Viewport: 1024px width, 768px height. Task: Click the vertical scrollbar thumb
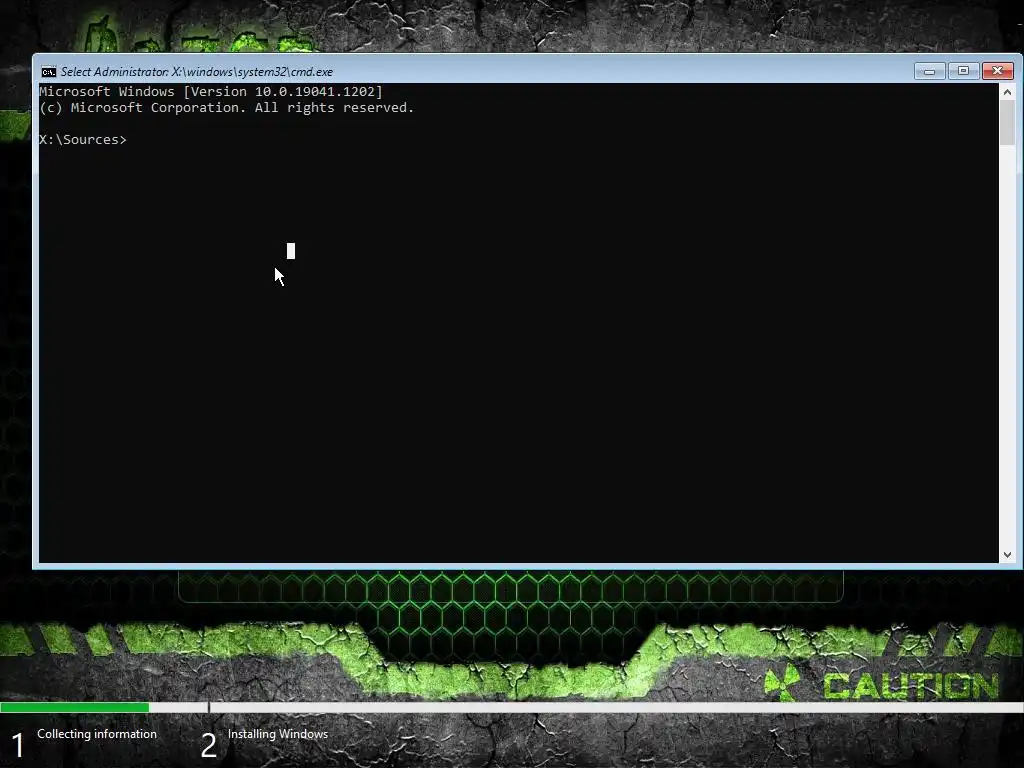1007,123
